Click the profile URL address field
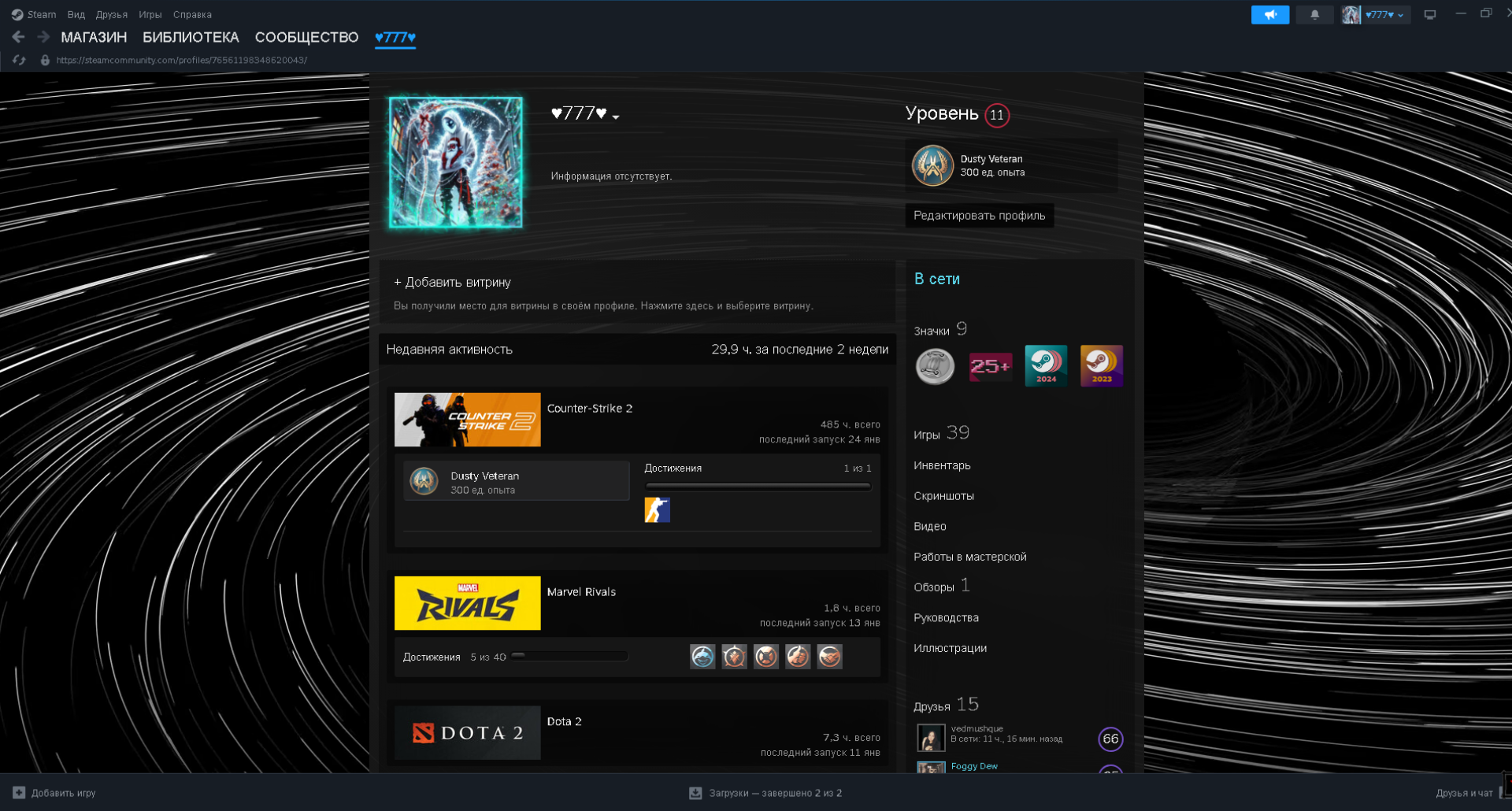This screenshot has width=1512, height=811. [x=181, y=60]
